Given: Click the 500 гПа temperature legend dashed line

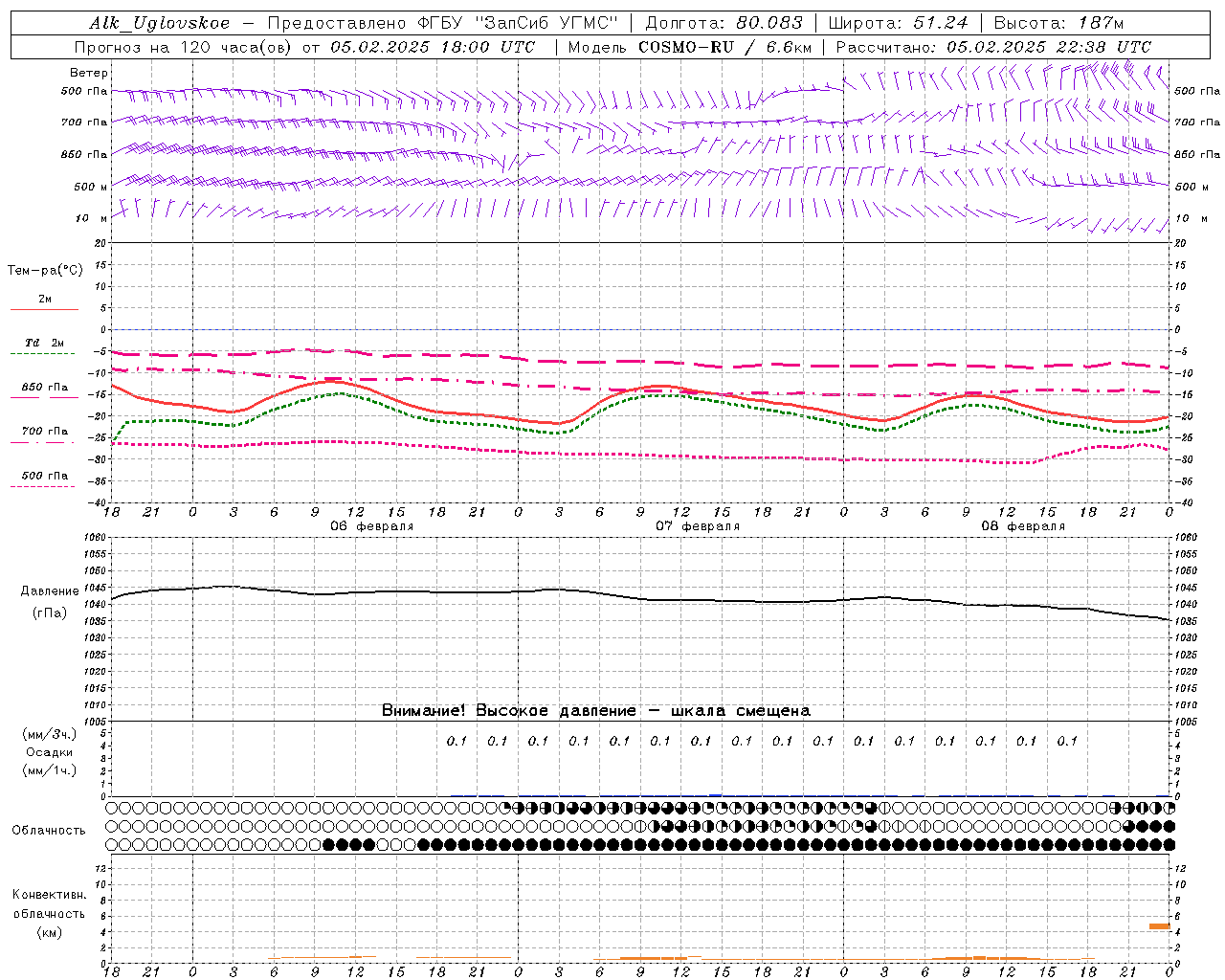Looking at the screenshot, I should (43, 486).
